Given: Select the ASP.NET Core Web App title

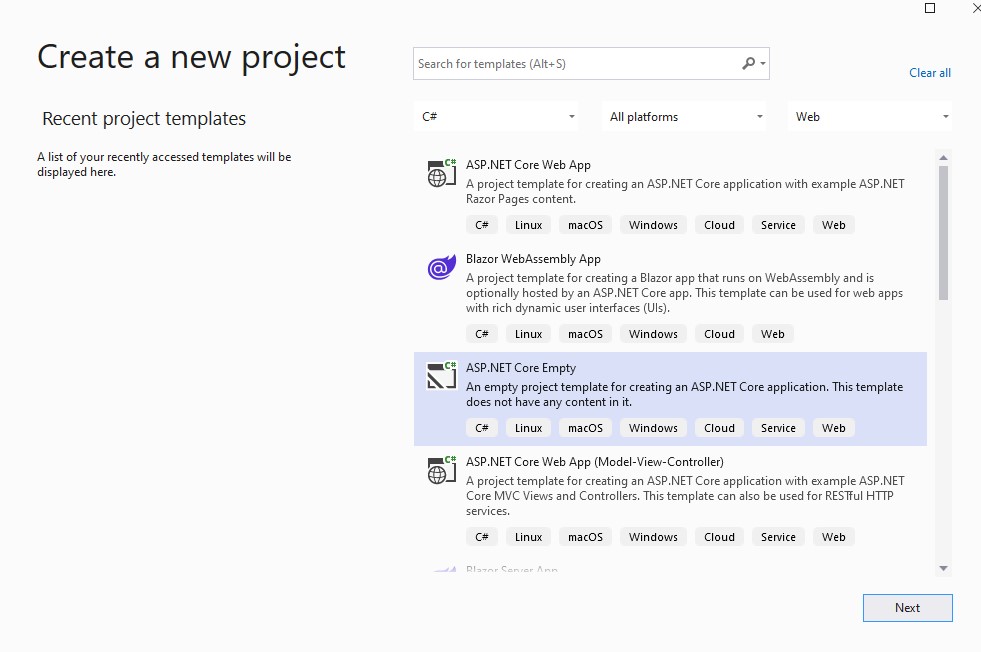Looking at the screenshot, I should 528,165.
